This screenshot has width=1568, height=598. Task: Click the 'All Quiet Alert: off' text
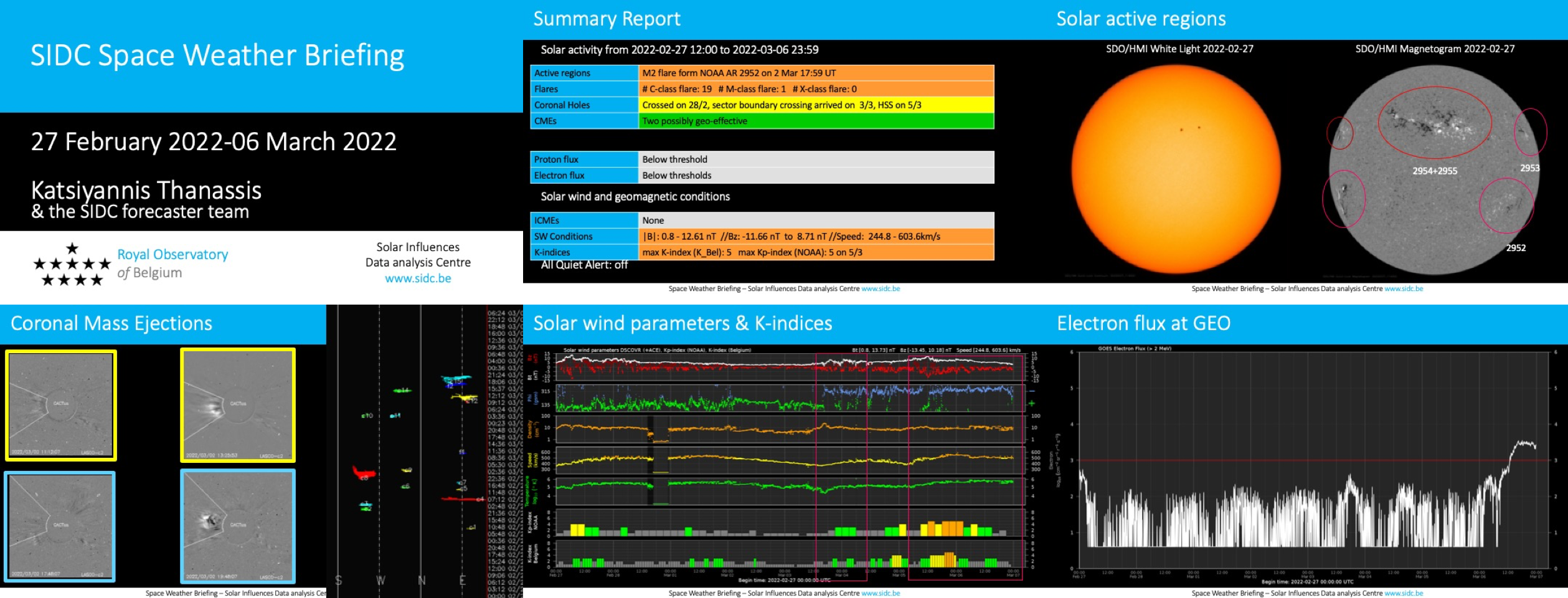584,265
